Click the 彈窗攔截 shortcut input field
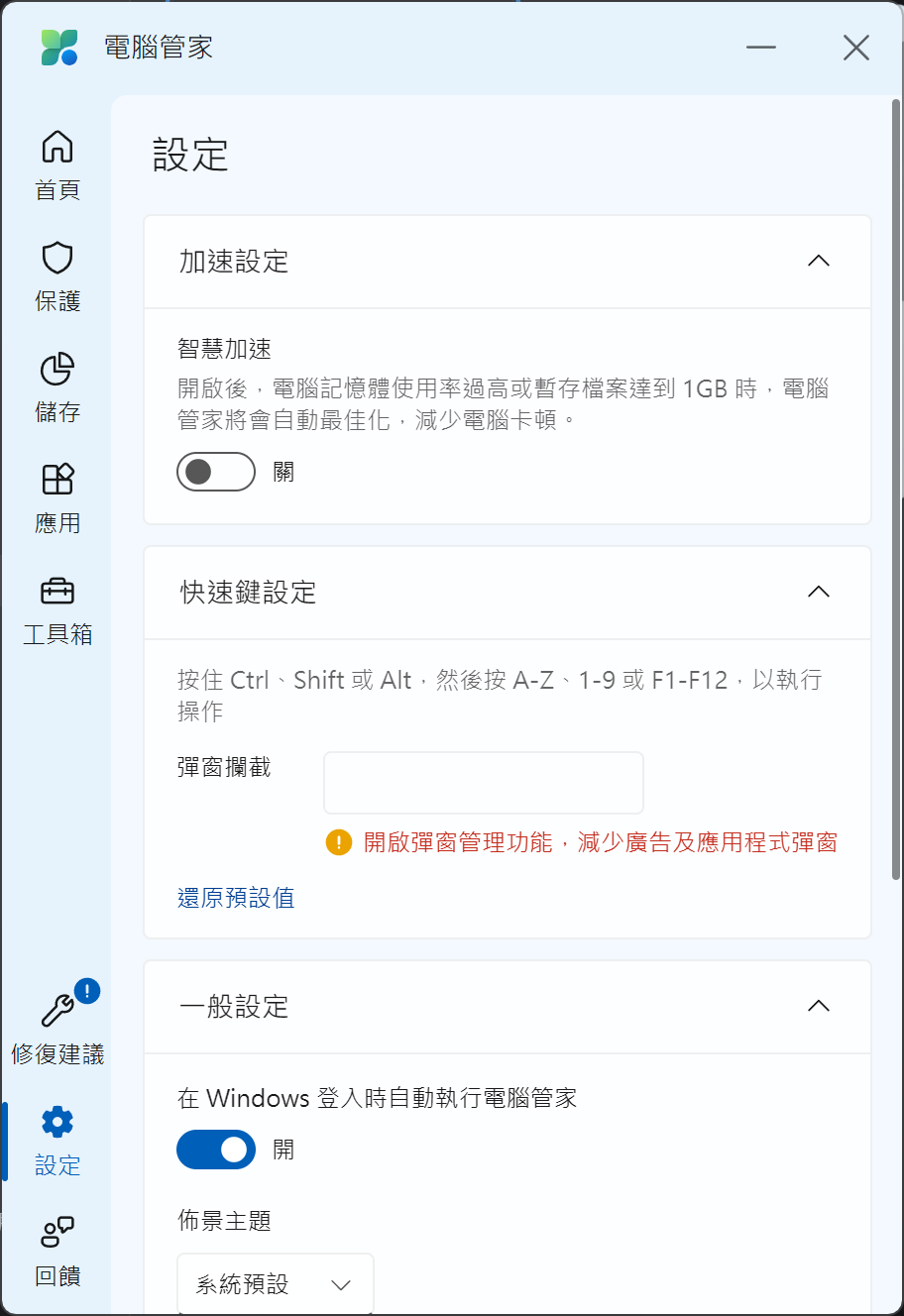This screenshot has width=904, height=1316. [484, 783]
